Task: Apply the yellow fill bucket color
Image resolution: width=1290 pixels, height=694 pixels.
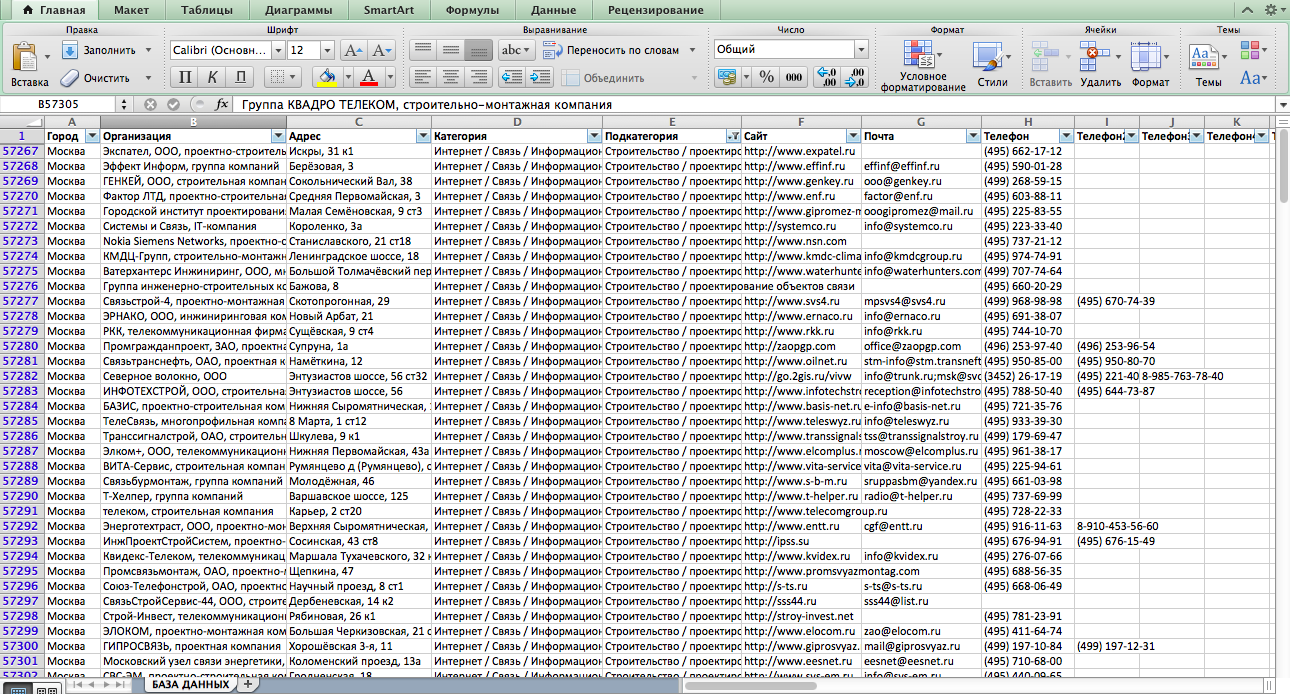Action: tap(326, 77)
